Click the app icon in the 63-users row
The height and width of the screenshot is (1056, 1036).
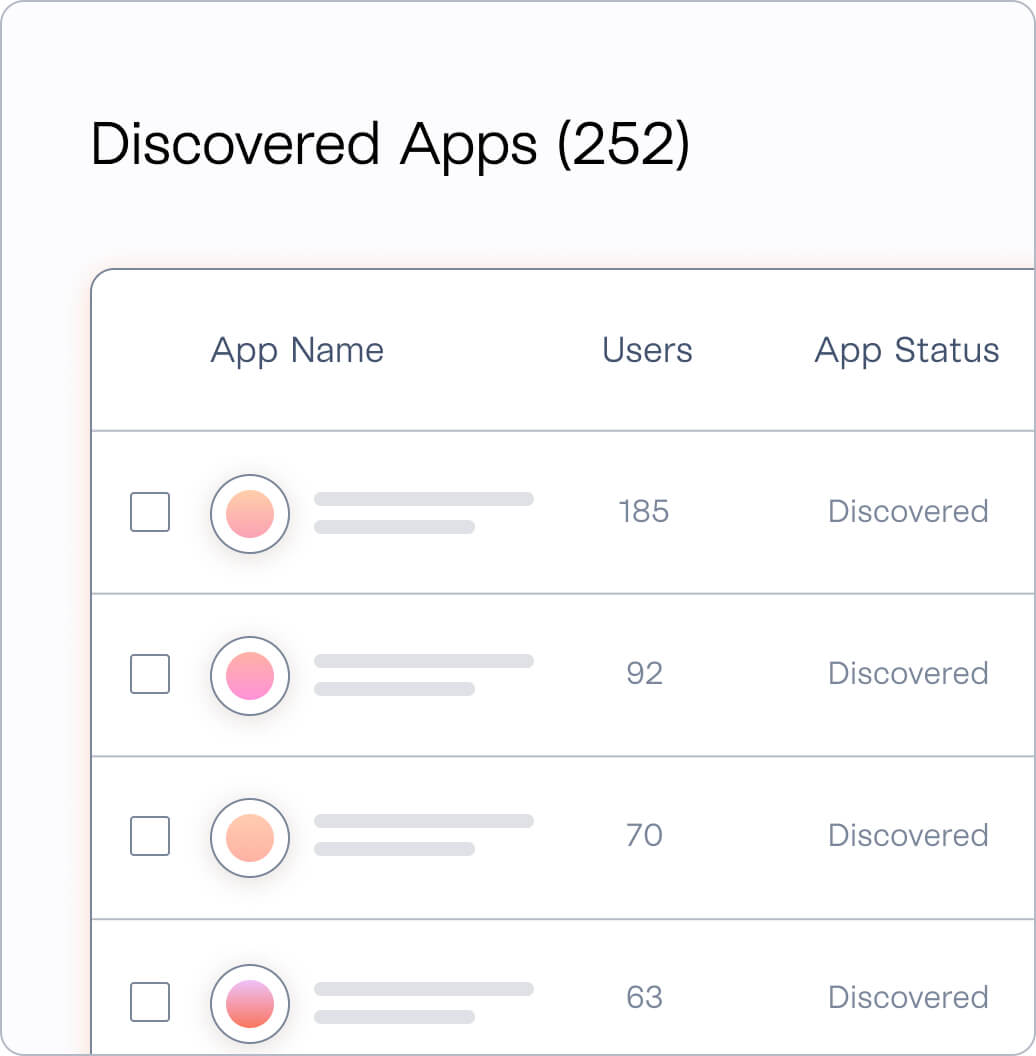click(x=250, y=1003)
